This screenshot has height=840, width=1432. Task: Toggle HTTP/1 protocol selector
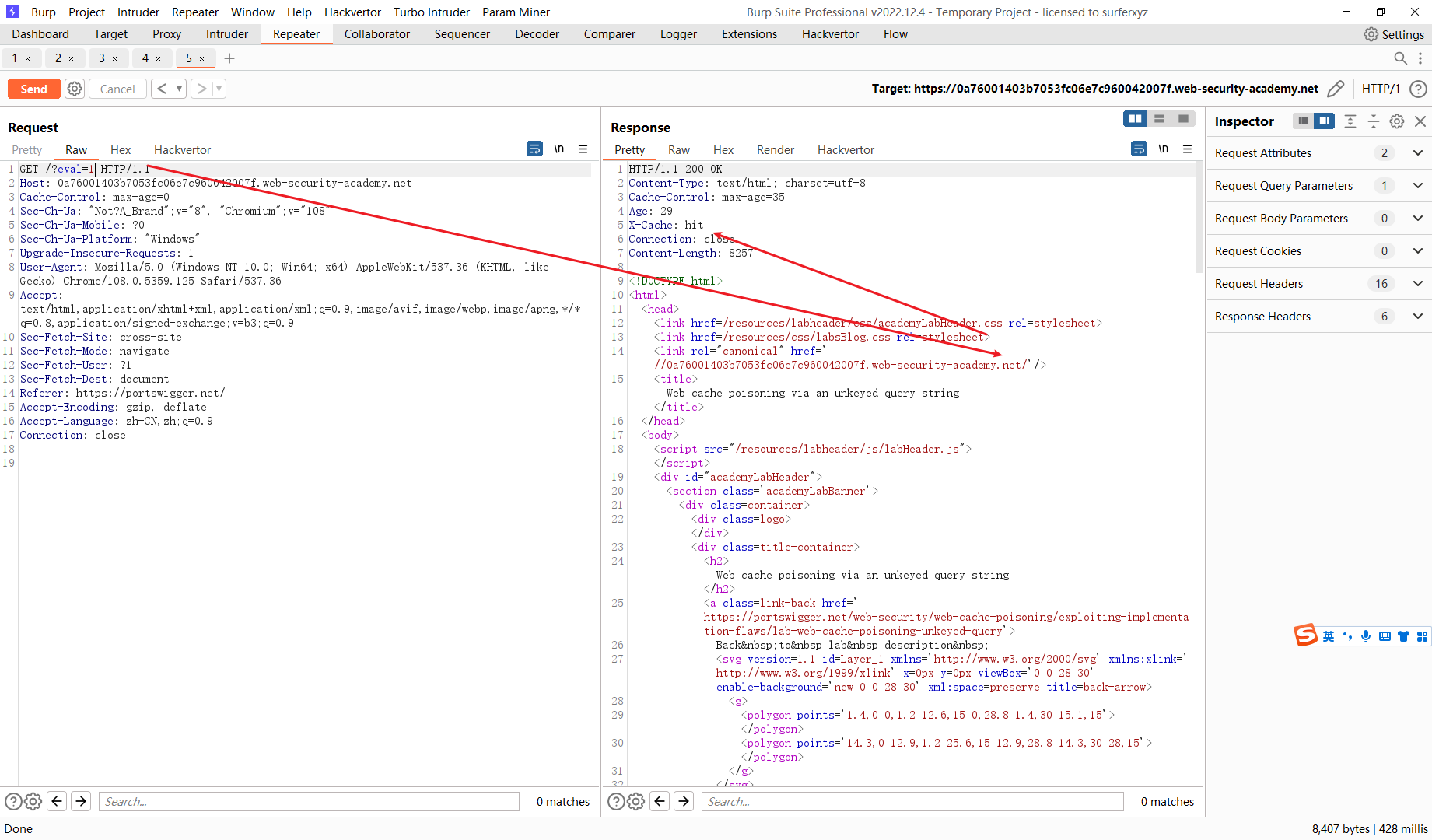1381,89
